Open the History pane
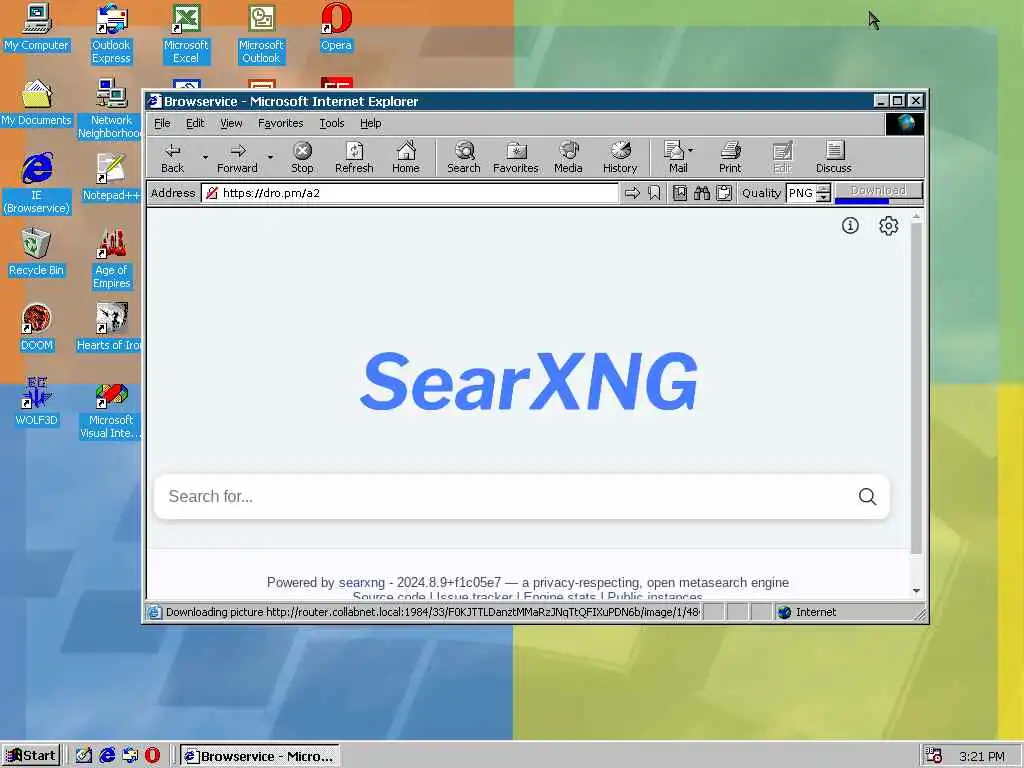The width and height of the screenshot is (1024, 768). click(620, 158)
